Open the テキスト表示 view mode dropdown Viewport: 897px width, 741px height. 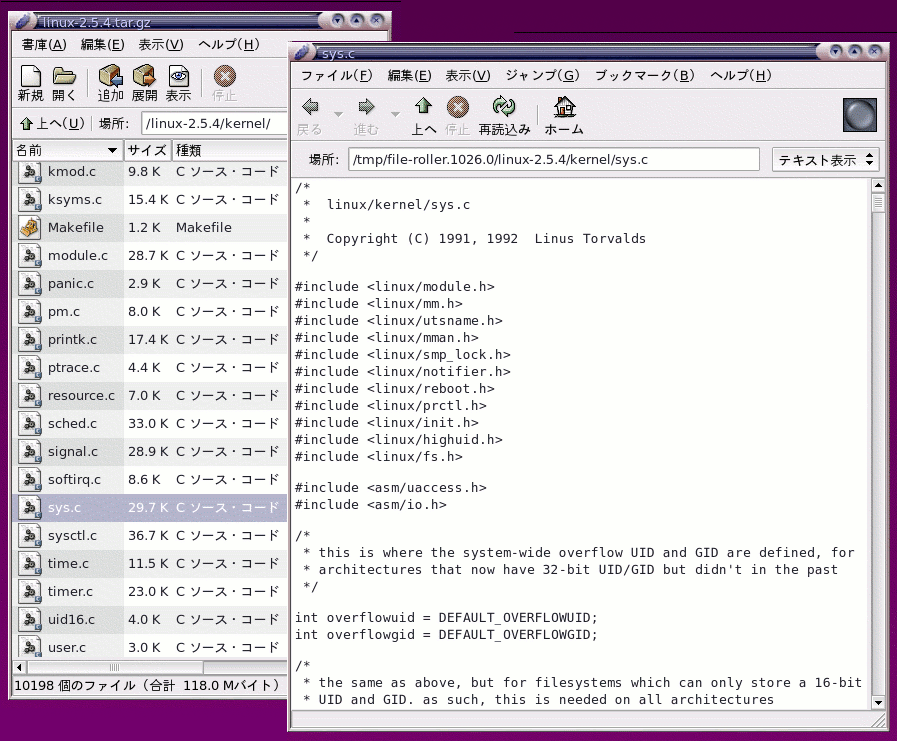pyautogui.click(x=825, y=160)
